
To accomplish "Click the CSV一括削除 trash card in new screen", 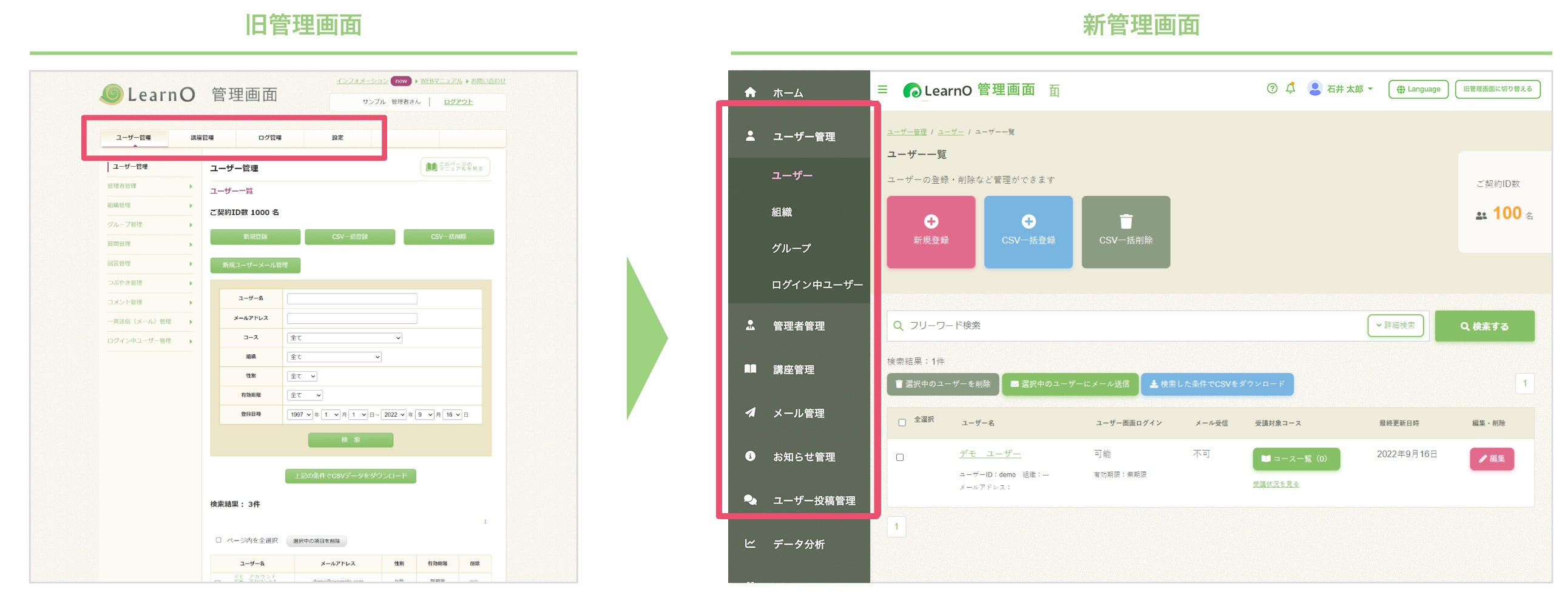I will click(1126, 232).
